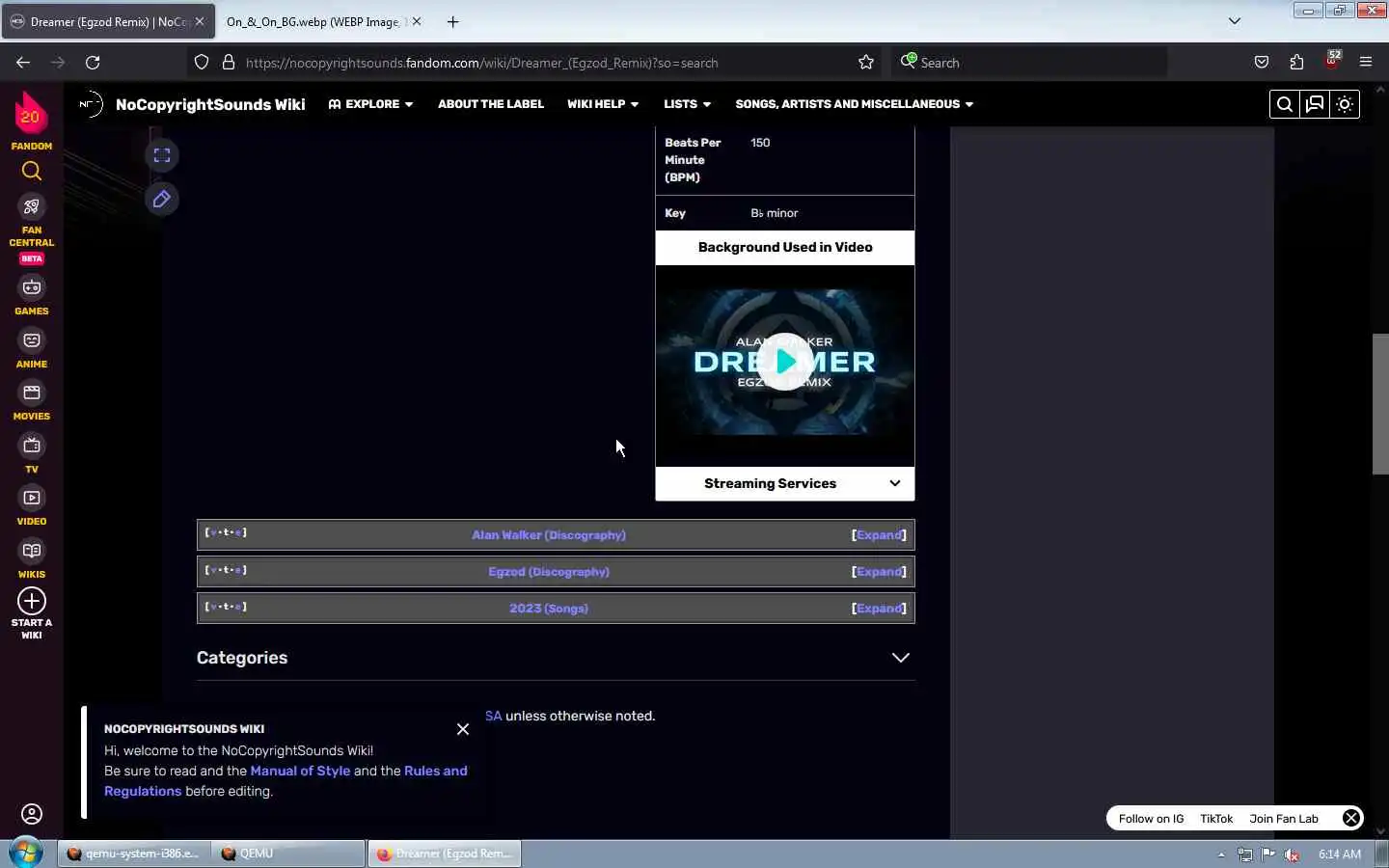The width and height of the screenshot is (1389, 868).
Task: Close the social links bar
Action: coord(1351,818)
